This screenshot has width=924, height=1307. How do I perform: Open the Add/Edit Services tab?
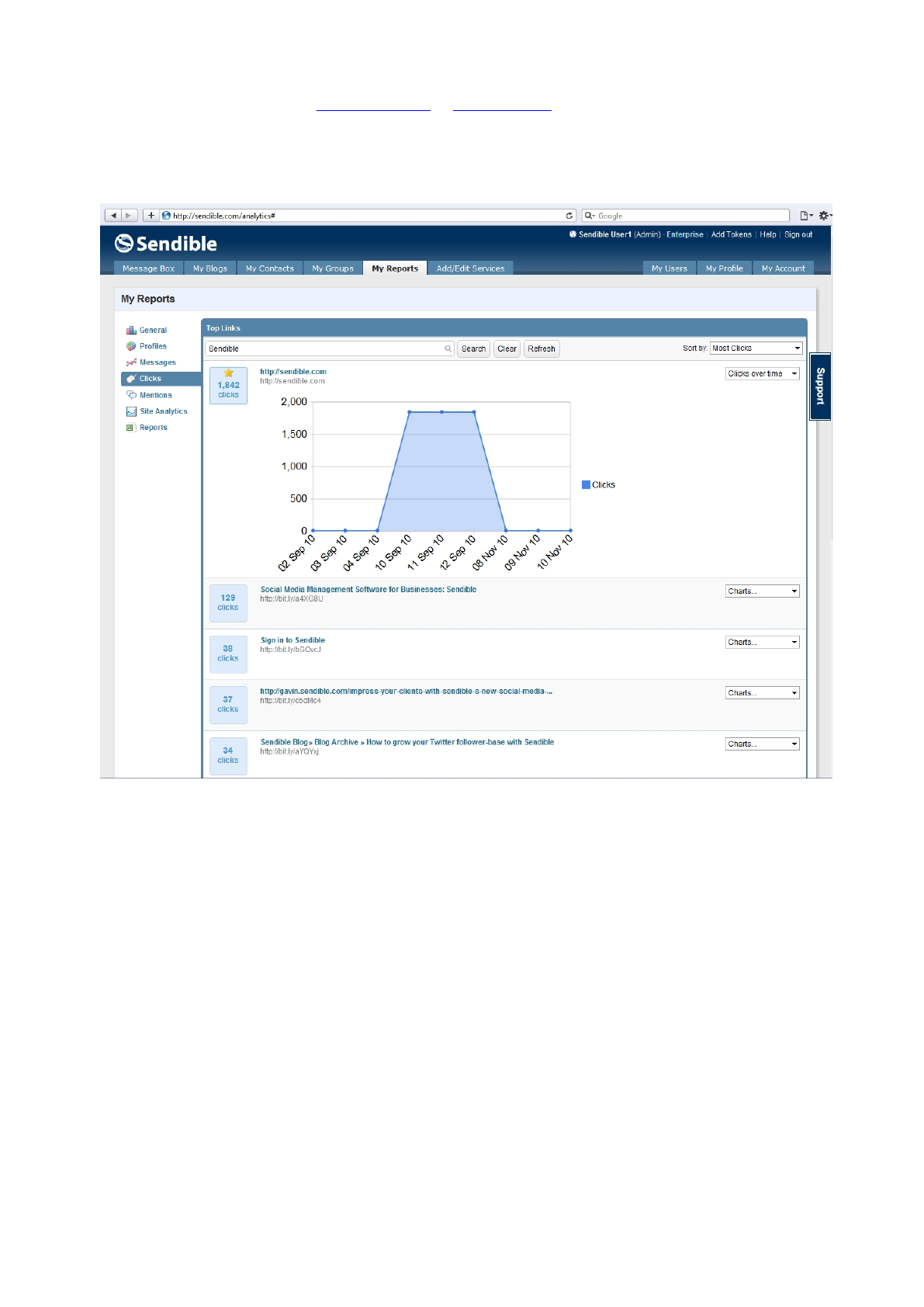[x=470, y=269]
